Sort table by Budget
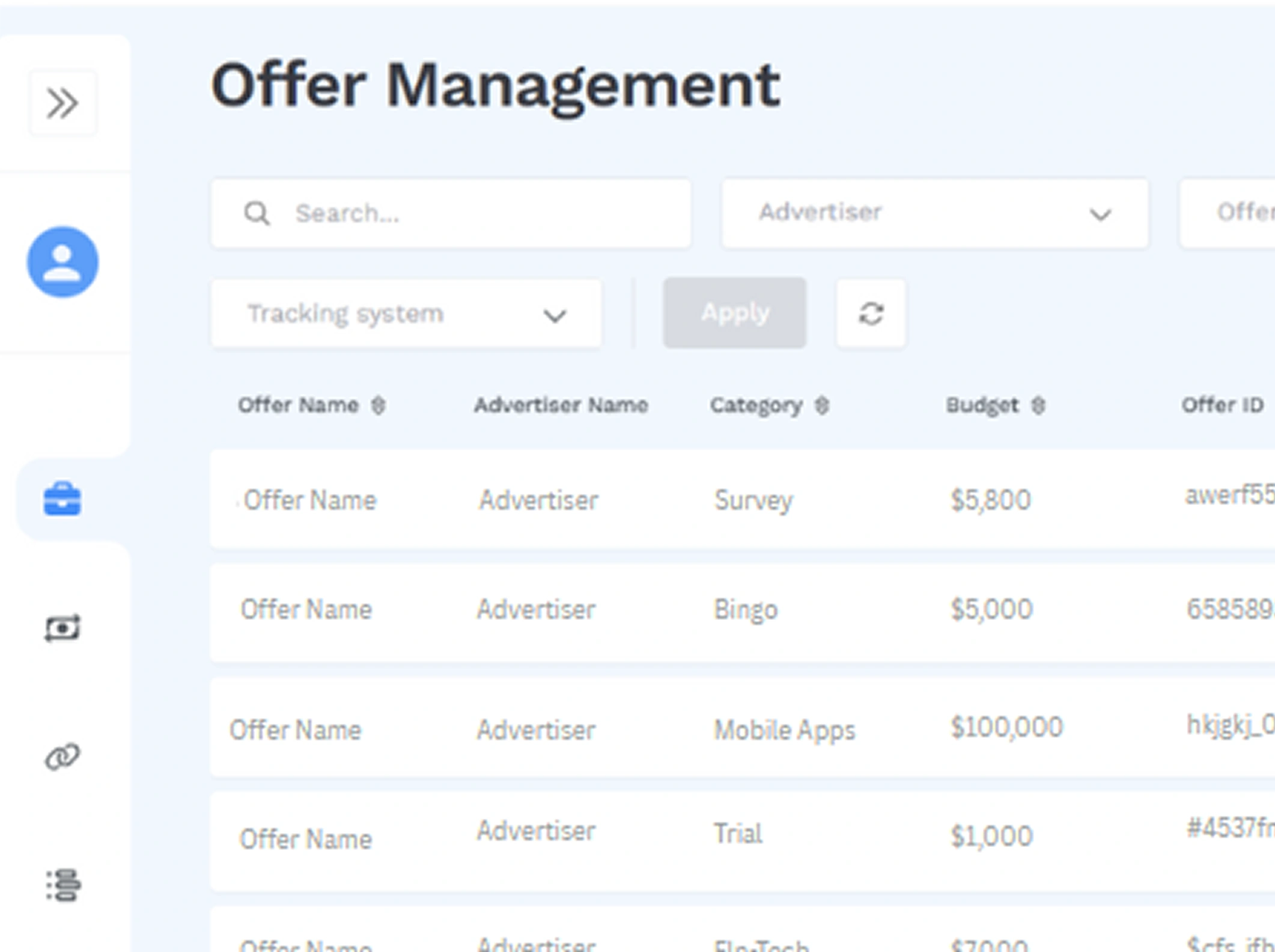 coord(1038,406)
